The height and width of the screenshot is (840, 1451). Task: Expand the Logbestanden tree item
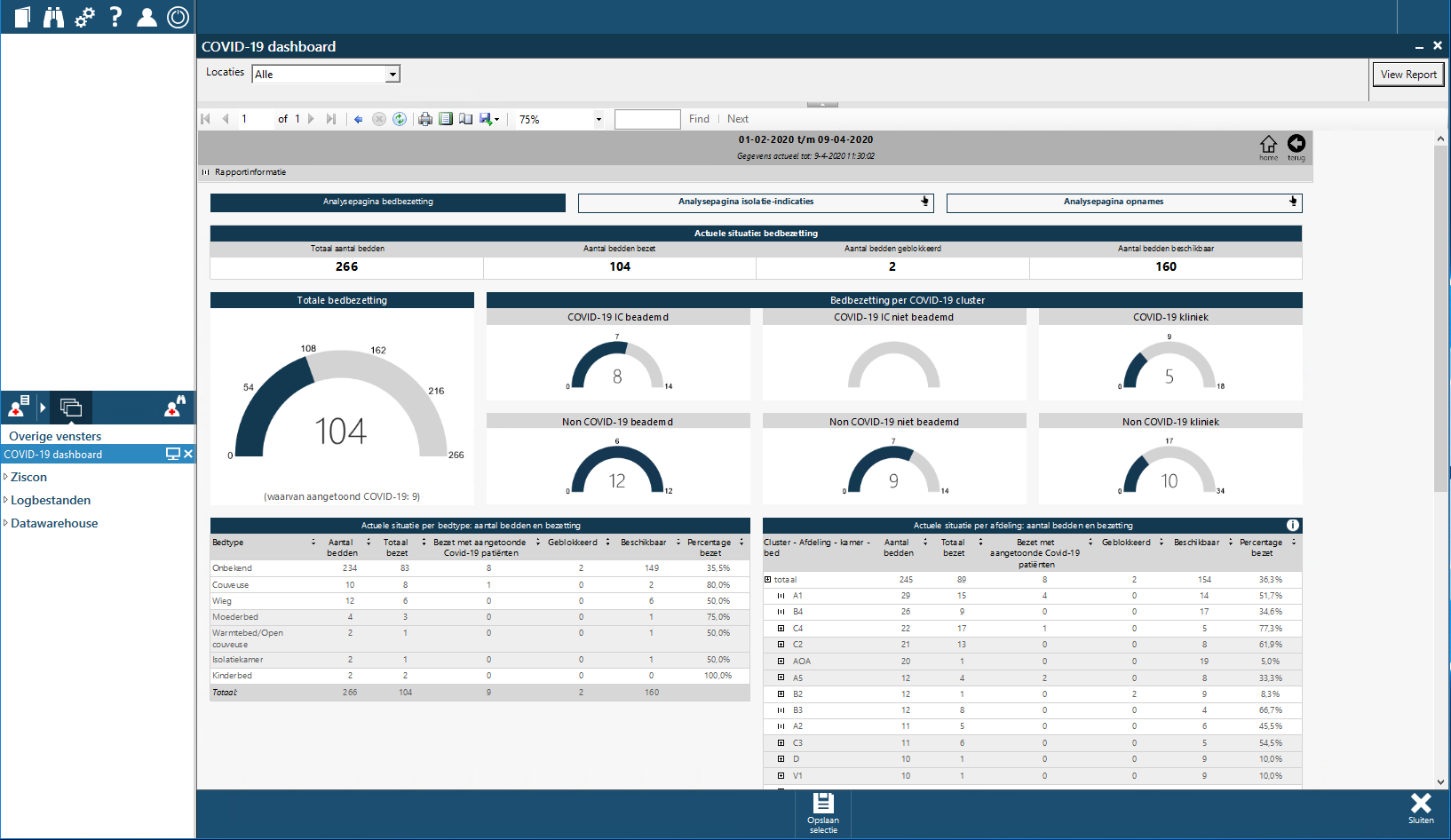coord(5,500)
